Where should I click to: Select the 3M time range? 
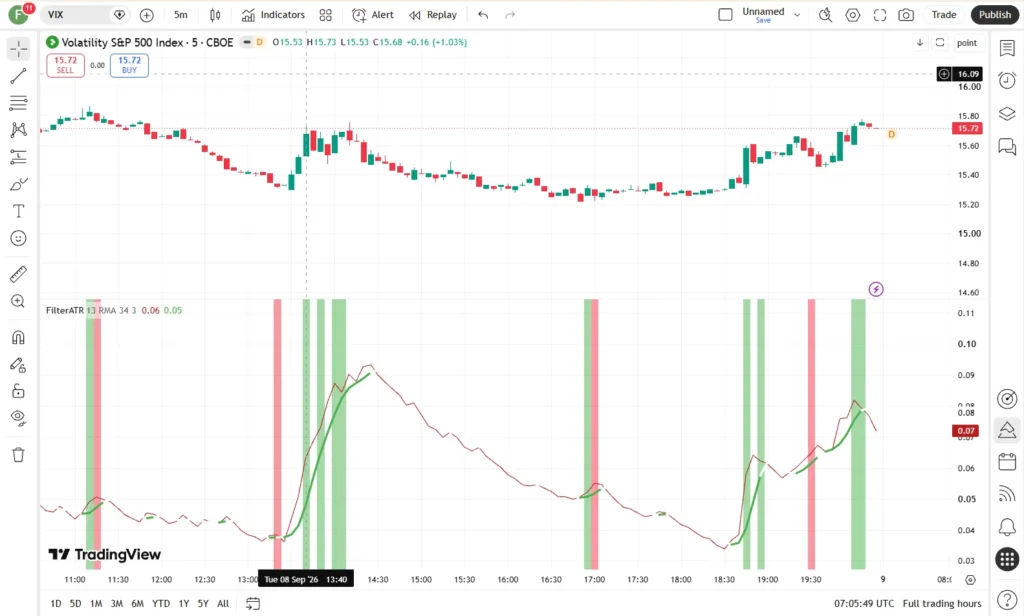click(x=116, y=604)
